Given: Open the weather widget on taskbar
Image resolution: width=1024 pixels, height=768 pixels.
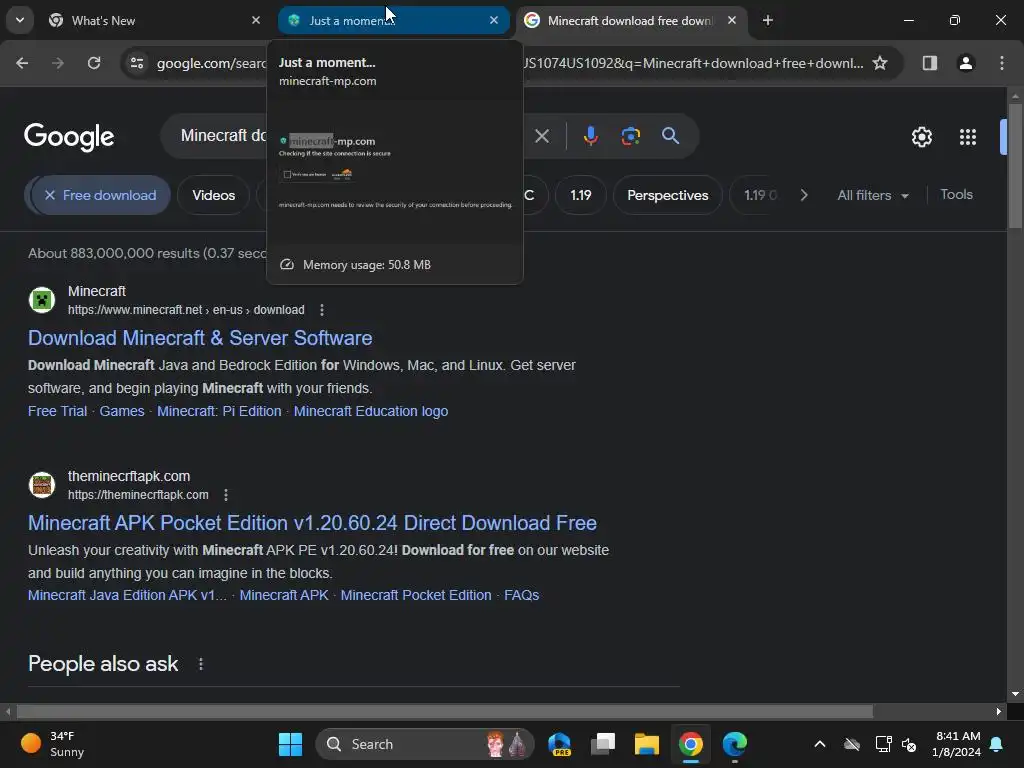Looking at the screenshot, I should [52, 744].
